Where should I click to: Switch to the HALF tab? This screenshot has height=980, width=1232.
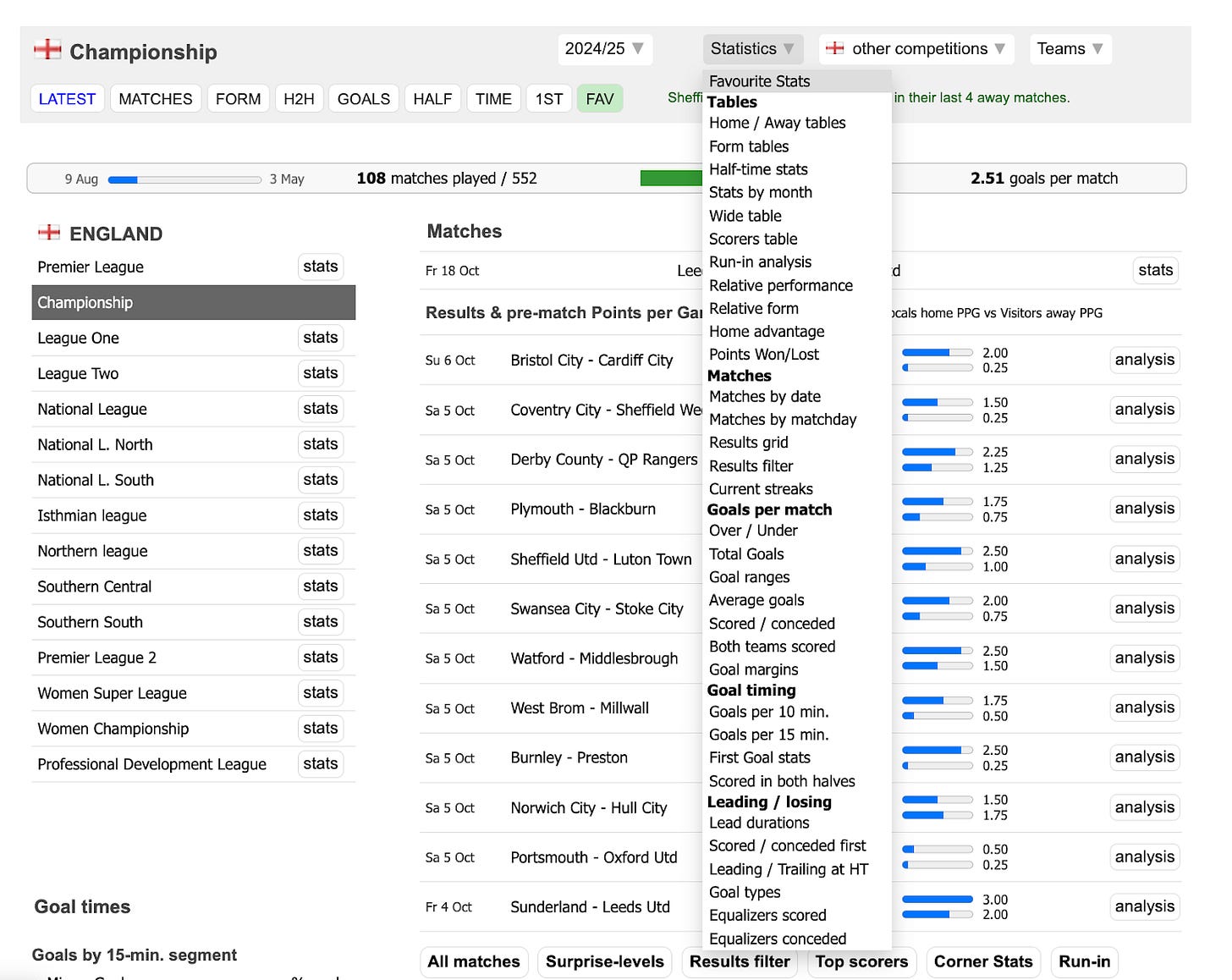click(x=432, y=99)
